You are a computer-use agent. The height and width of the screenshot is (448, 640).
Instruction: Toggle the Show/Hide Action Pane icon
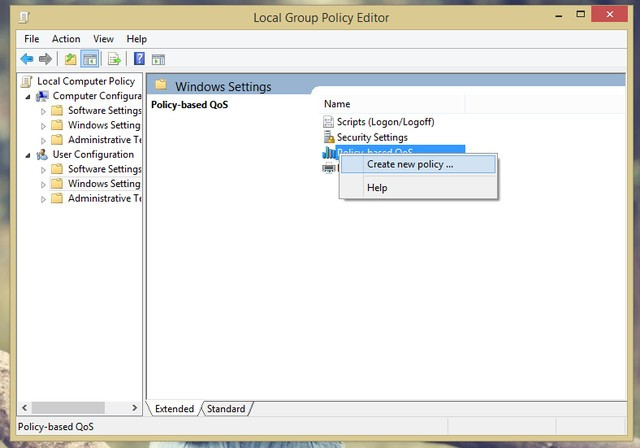coord(158,60)
